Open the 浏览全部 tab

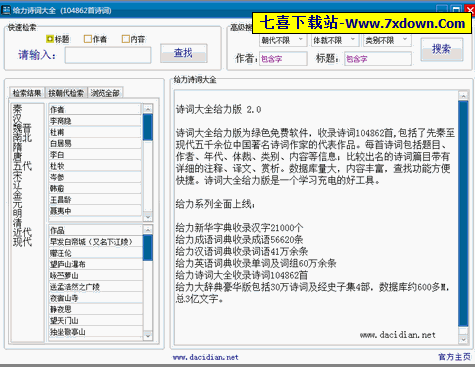[x=105, y=93]
